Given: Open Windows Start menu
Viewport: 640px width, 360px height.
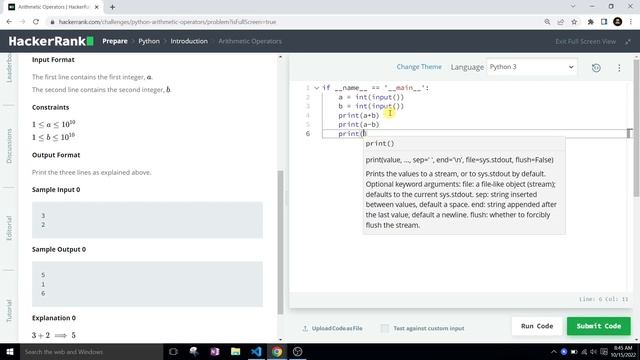Looking at the screenshot, I should coord(10,351).
